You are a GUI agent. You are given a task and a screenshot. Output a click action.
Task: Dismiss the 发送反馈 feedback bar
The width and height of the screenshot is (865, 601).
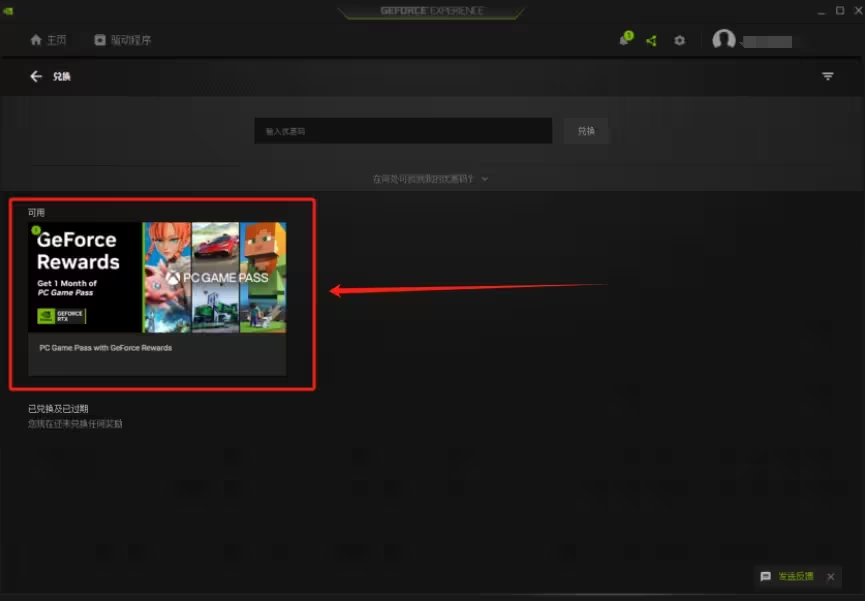831,577
